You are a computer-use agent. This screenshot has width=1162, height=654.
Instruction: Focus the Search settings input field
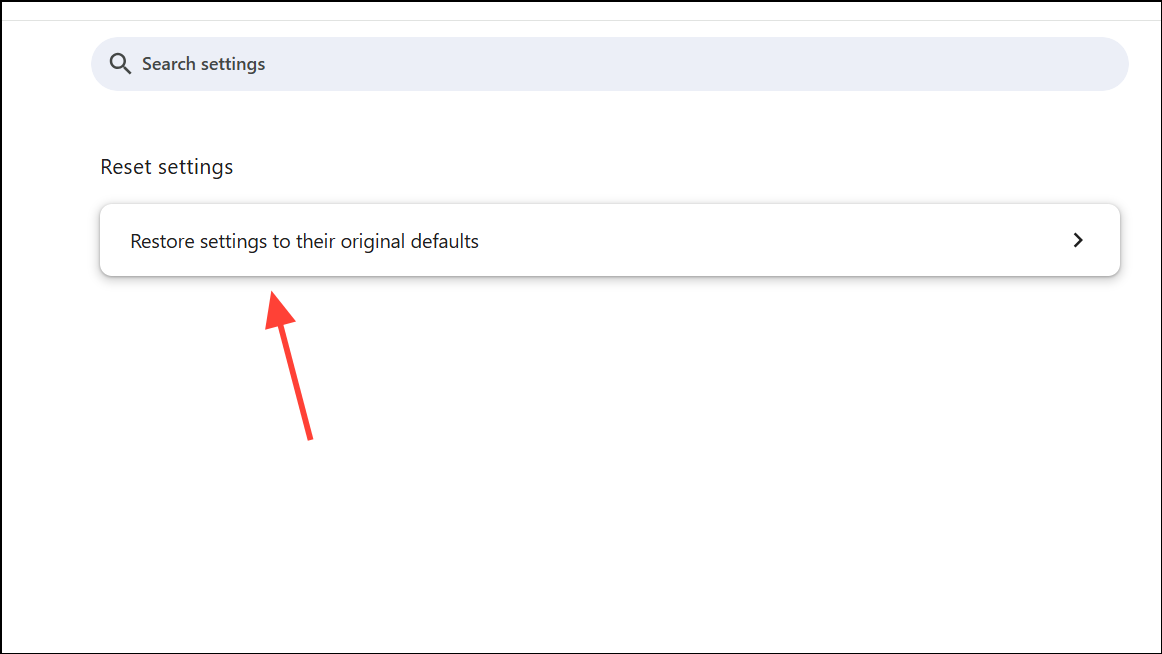609,64
